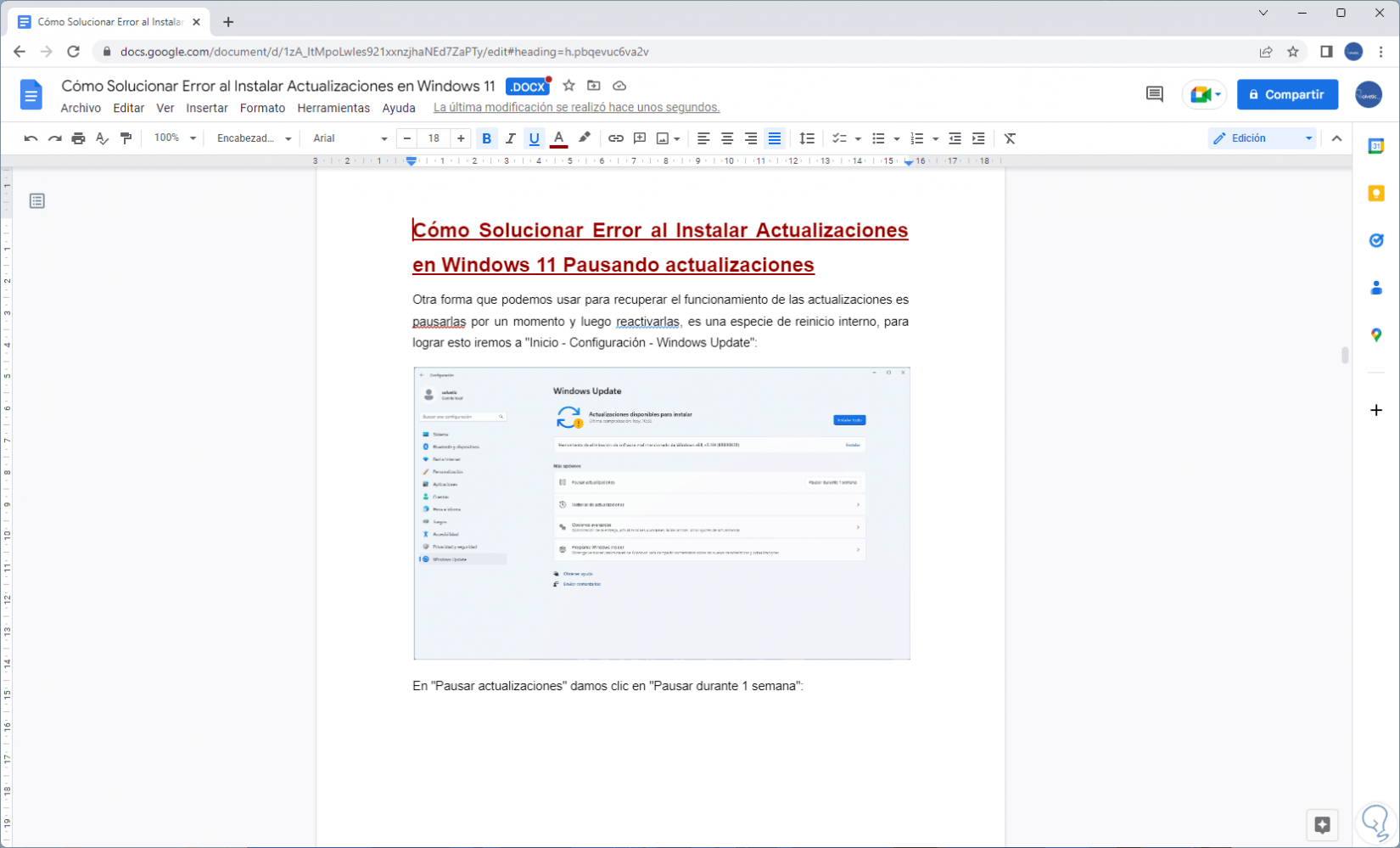Open Google Contacts side panel
This screenshot has width=1400, height=848.
click(1376, 288)
